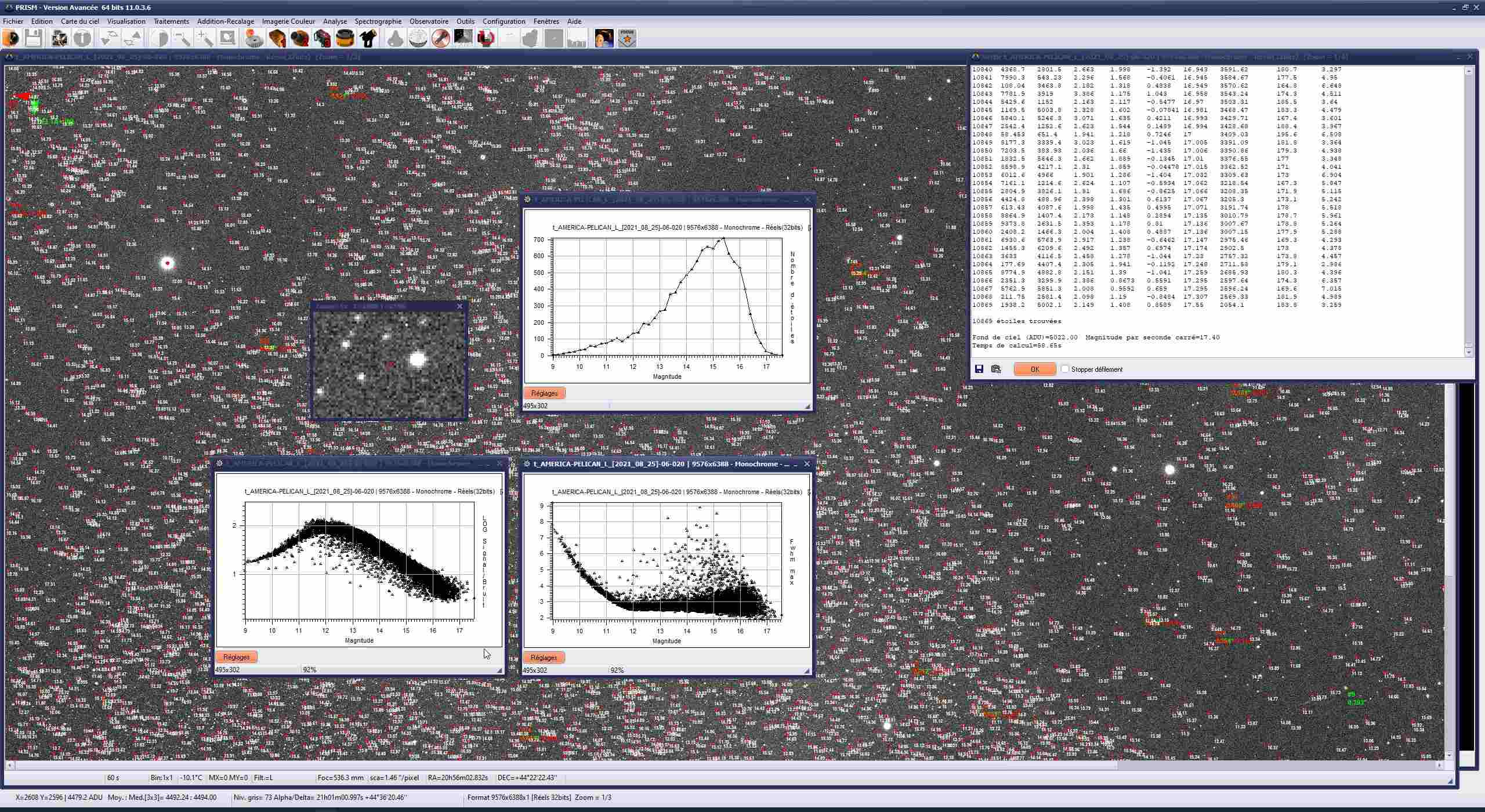Click the copy to clipboard icon

click(996, 369)
